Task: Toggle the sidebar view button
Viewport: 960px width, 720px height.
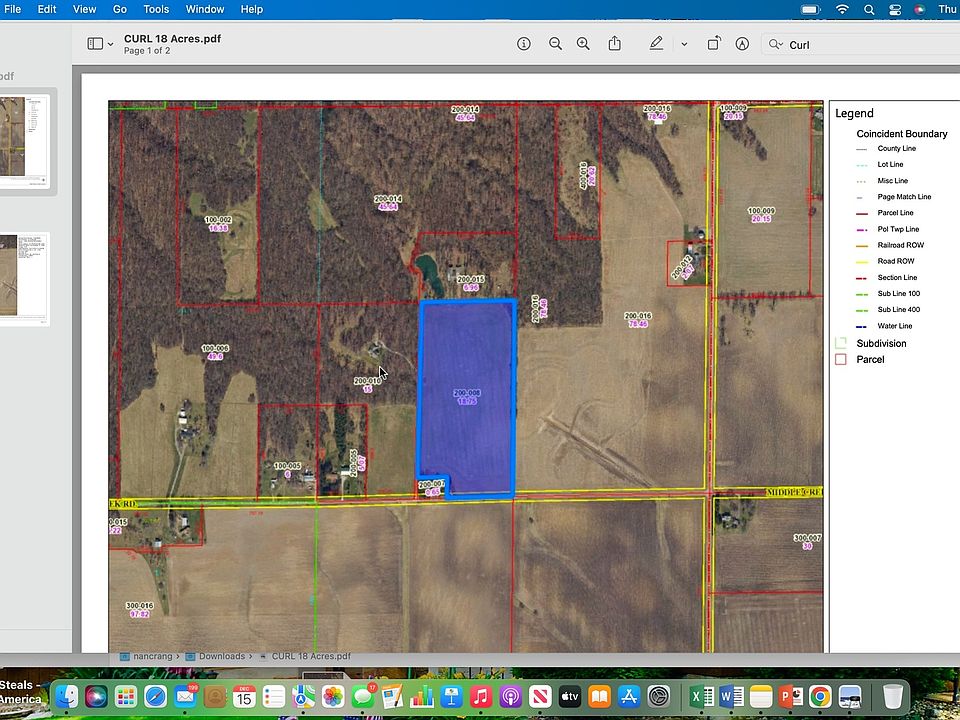Action: pyautogui.click(x=95, y=44)
